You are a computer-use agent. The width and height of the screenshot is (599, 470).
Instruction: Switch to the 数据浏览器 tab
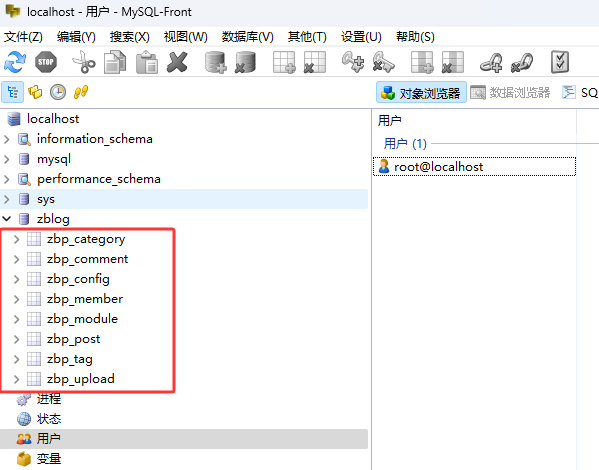[x=510, y=92]
